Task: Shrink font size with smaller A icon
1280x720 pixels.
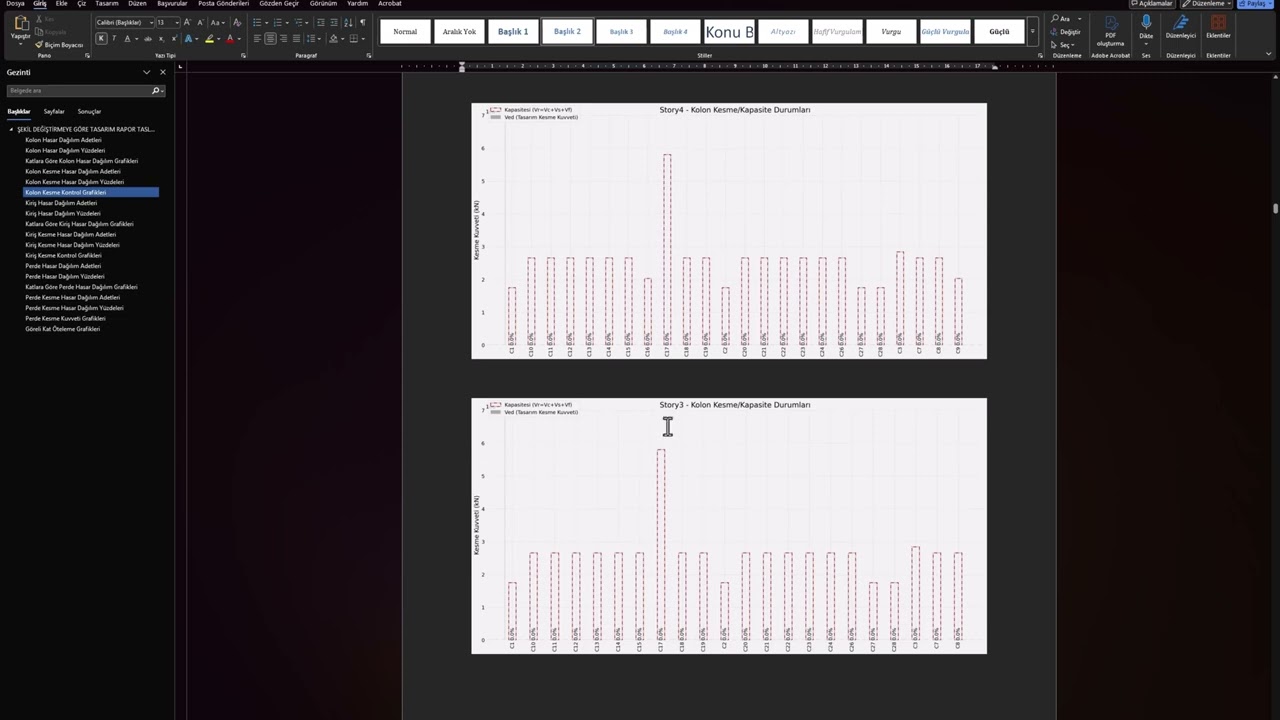Action: click(x=200, y=22)
